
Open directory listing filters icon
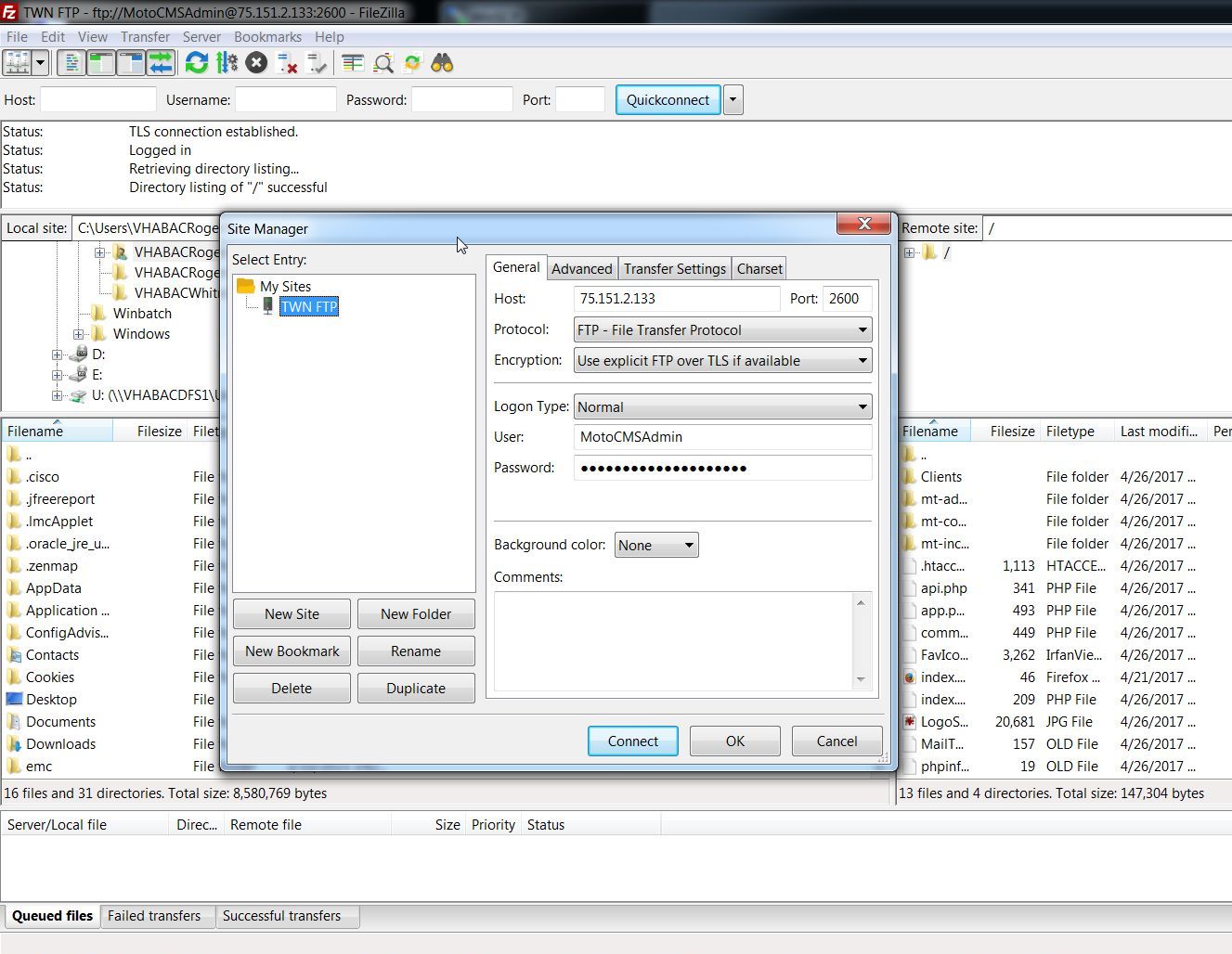[353, 63]
